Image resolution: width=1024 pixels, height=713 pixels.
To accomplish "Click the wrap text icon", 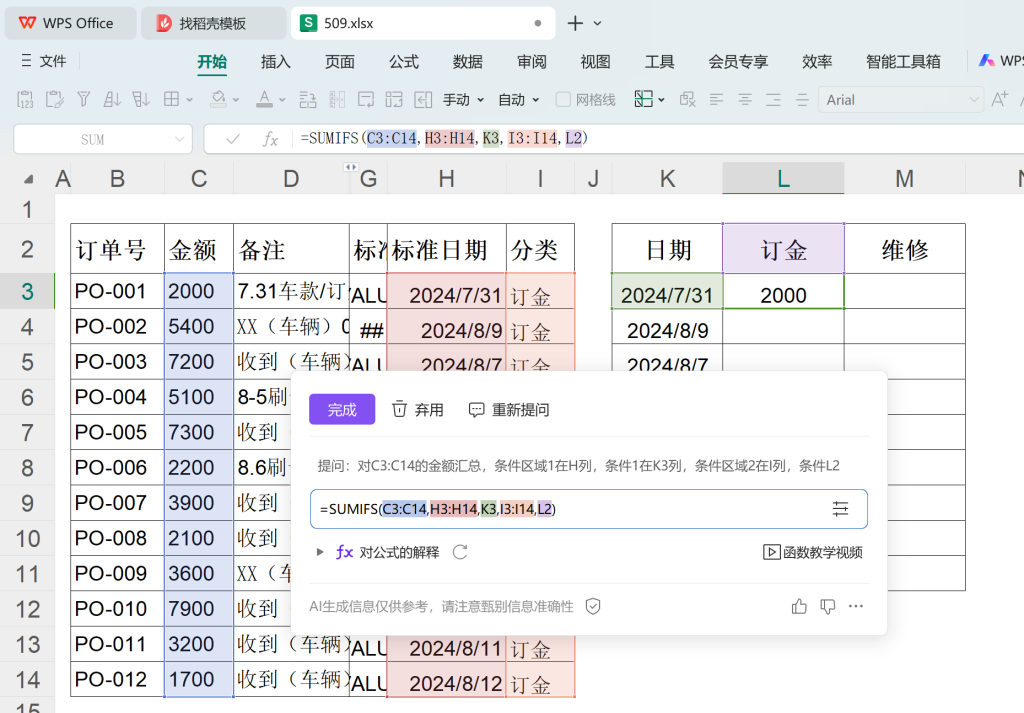I will 366,99.
